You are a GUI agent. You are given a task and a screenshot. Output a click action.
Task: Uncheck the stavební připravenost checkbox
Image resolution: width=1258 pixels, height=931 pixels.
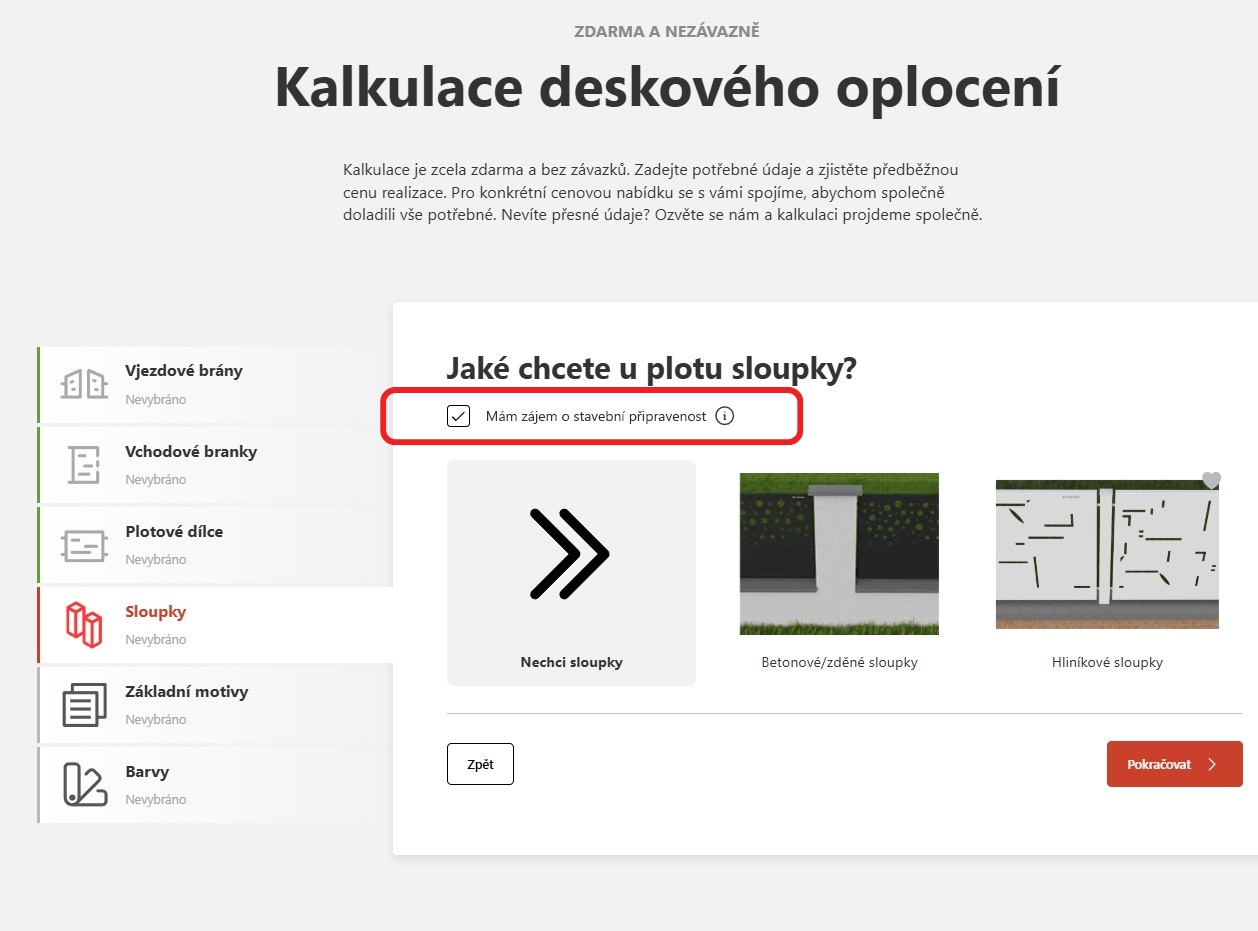pyautogui.click(x=459, y=416)
